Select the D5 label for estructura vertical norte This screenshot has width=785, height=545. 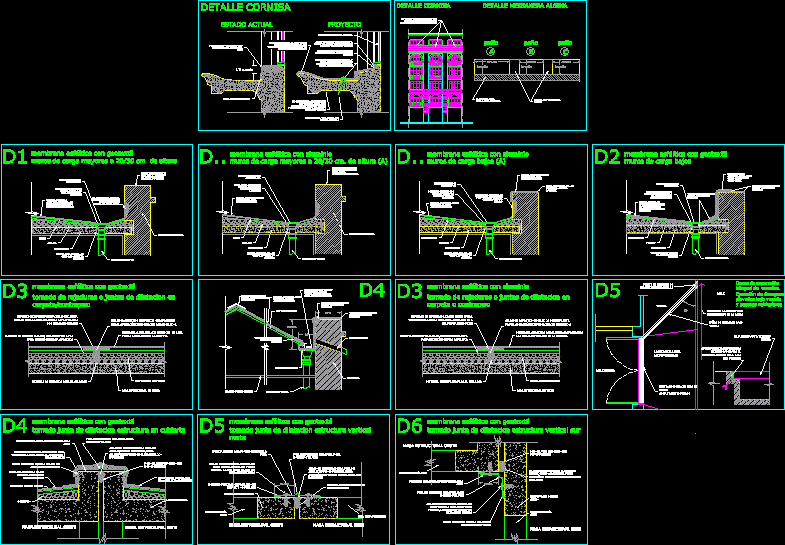coord(212,425)
